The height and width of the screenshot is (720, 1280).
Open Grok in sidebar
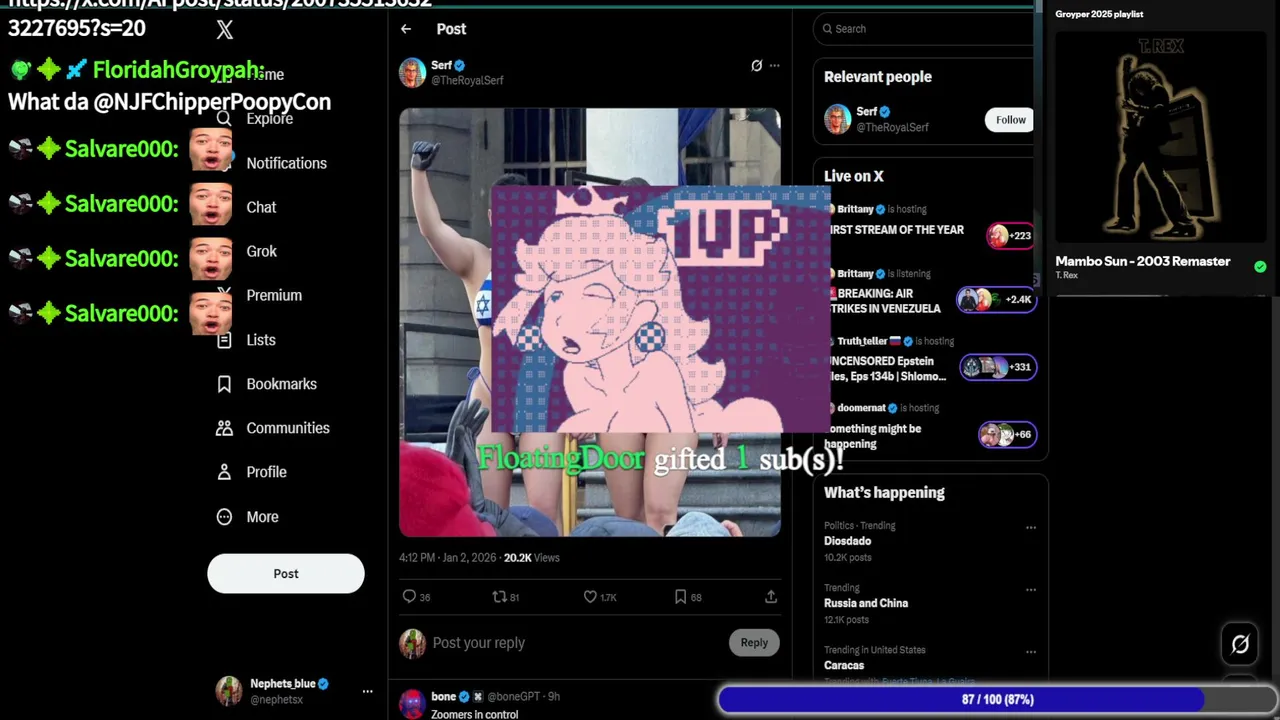[261, 251]
